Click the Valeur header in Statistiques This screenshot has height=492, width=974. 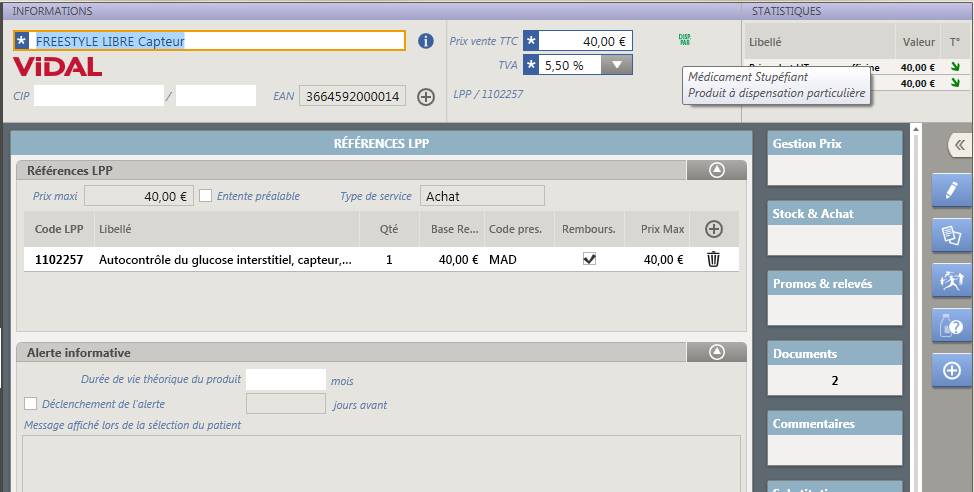[918, 42]
